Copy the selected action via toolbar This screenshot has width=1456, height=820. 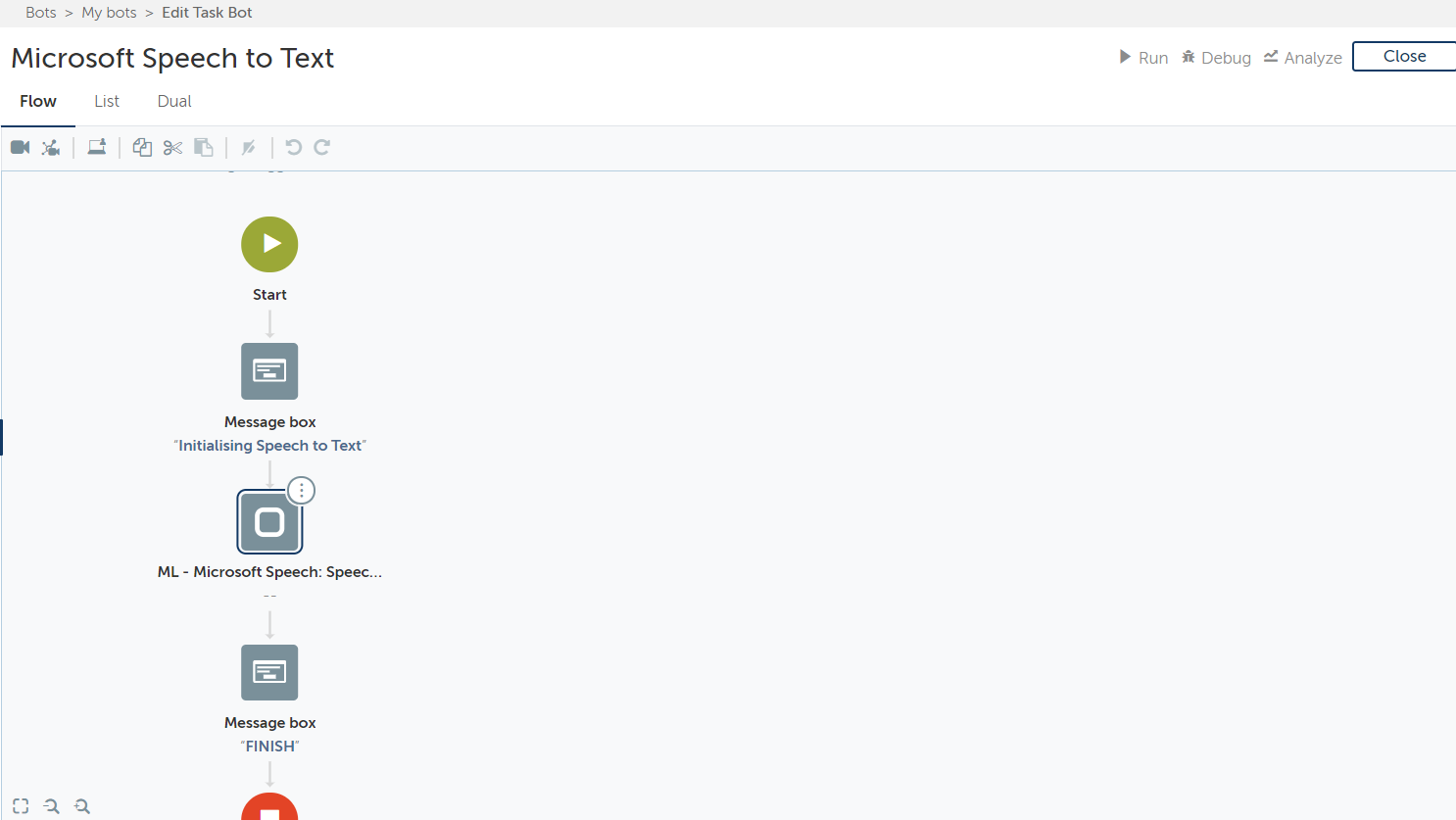point(142,147)
